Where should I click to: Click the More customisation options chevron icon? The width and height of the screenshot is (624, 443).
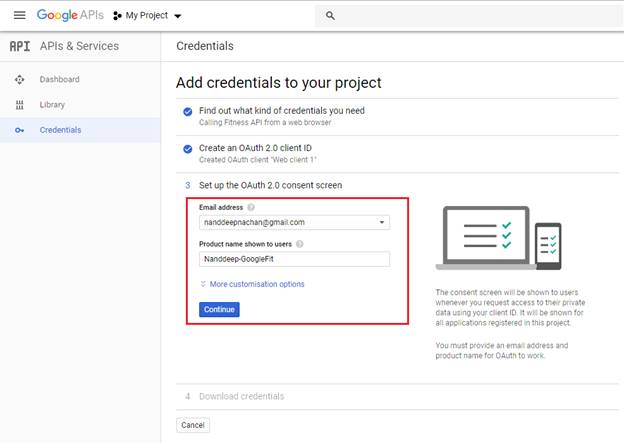tap(203, 284)
